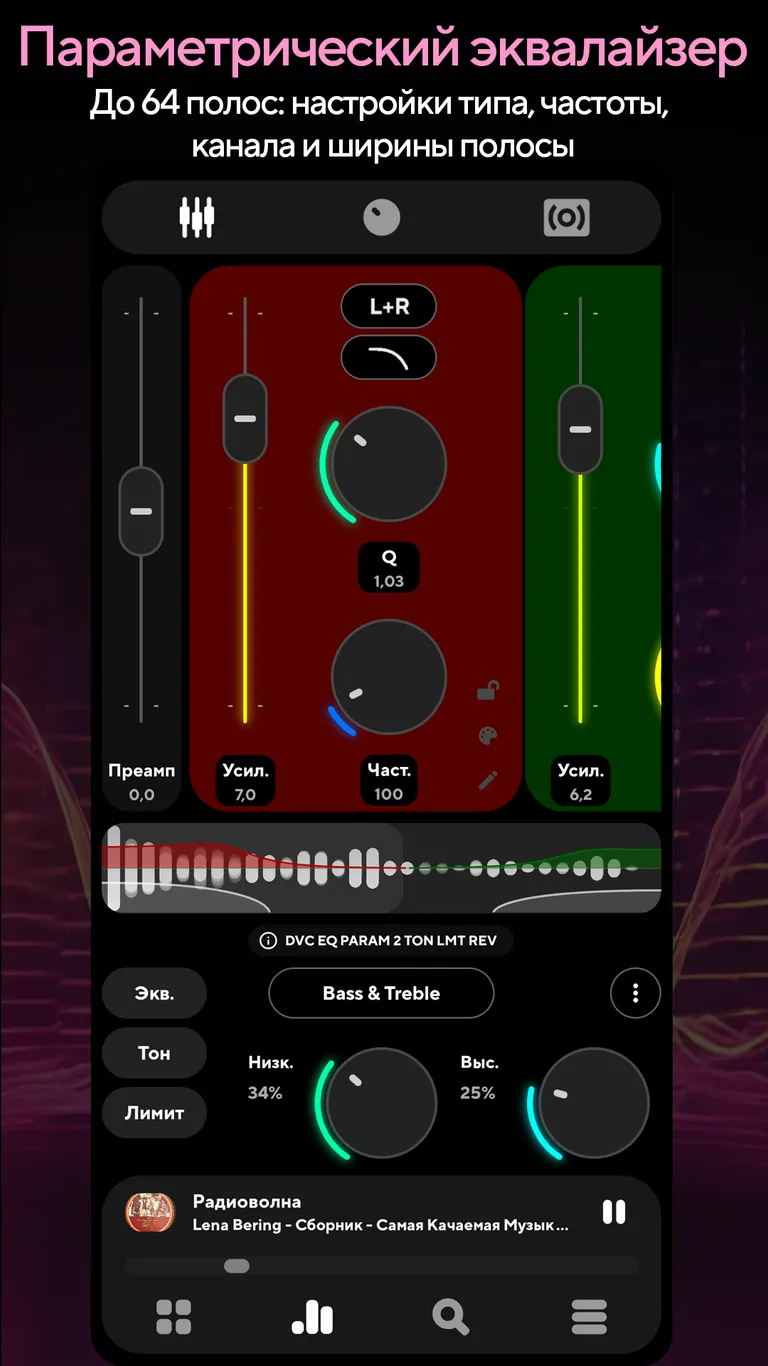Select the Экв. tab
The image size is (768, 1366).
[154, 993]
